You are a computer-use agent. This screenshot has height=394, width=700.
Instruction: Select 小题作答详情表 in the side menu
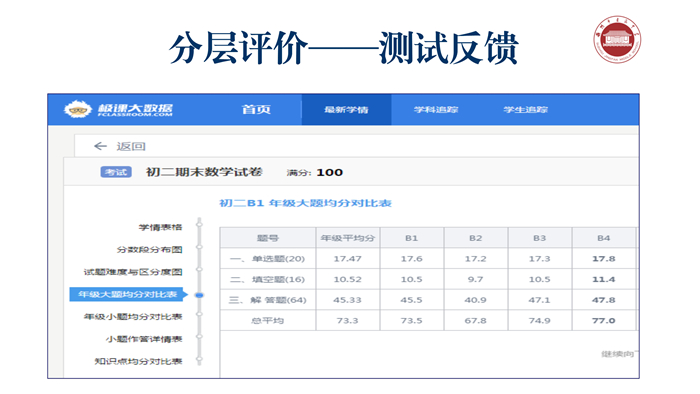144,339
